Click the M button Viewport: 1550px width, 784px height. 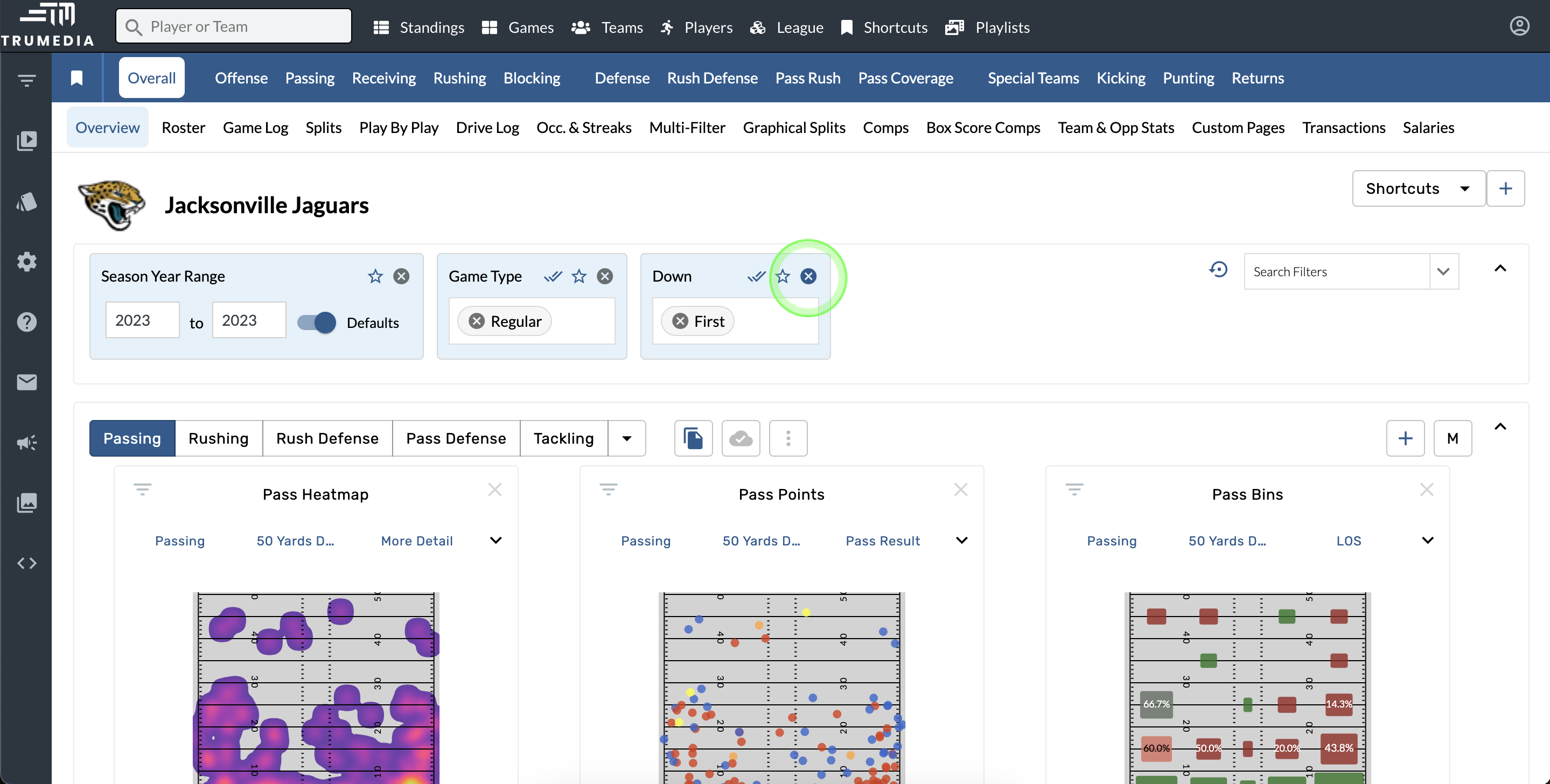[x=1452, y=438]
